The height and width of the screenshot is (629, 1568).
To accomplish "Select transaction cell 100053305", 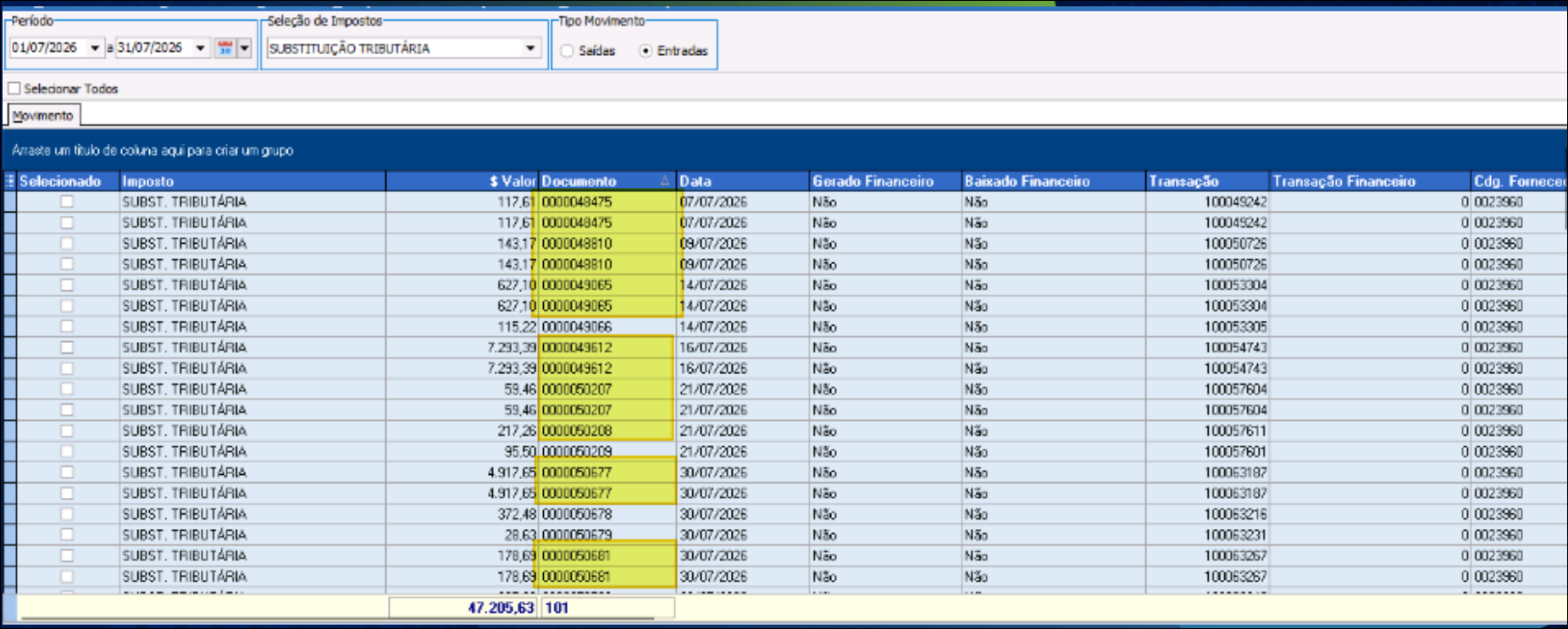I will point(1207,327).
